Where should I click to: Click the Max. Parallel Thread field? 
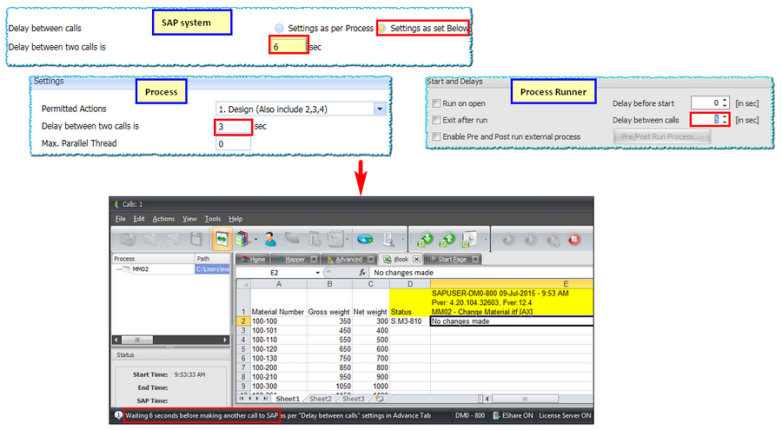pos(233,144)
